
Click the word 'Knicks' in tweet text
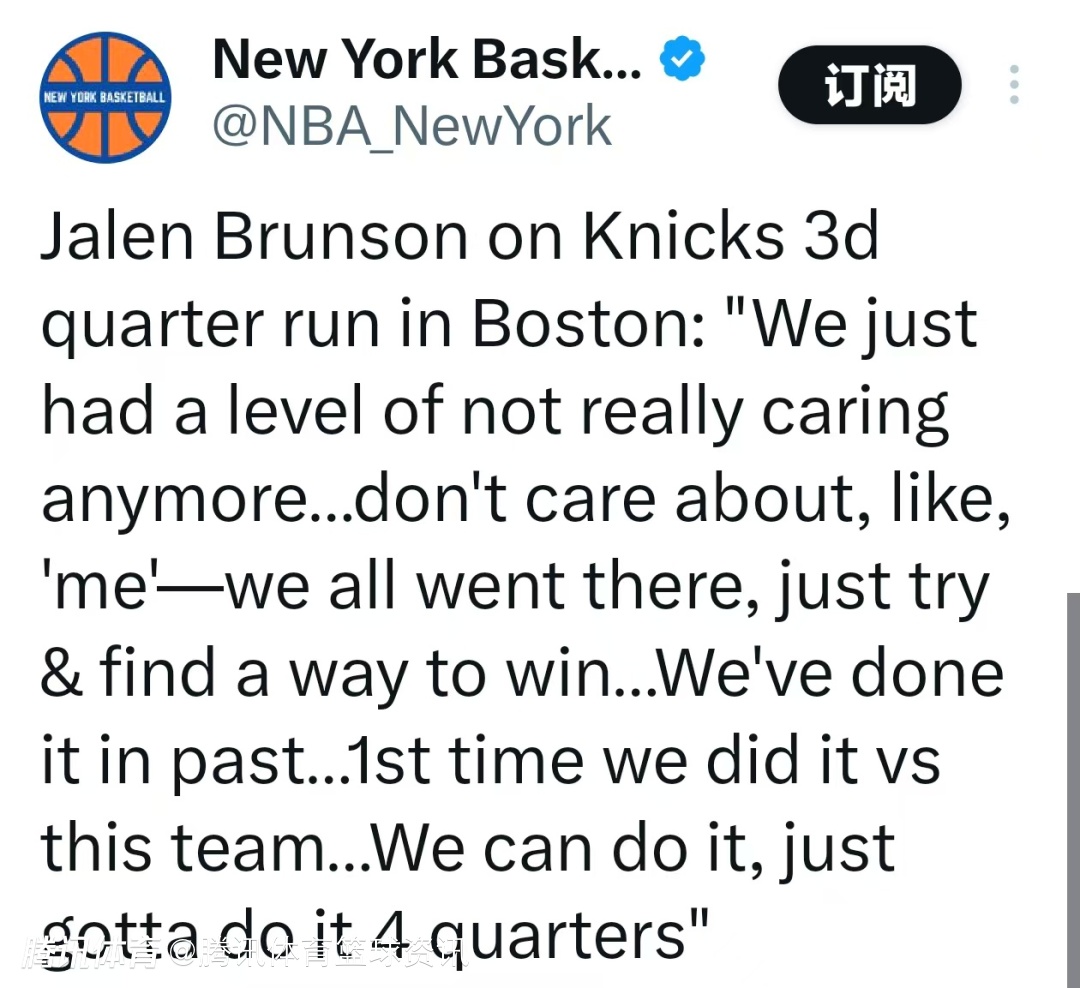click(683, 237)
